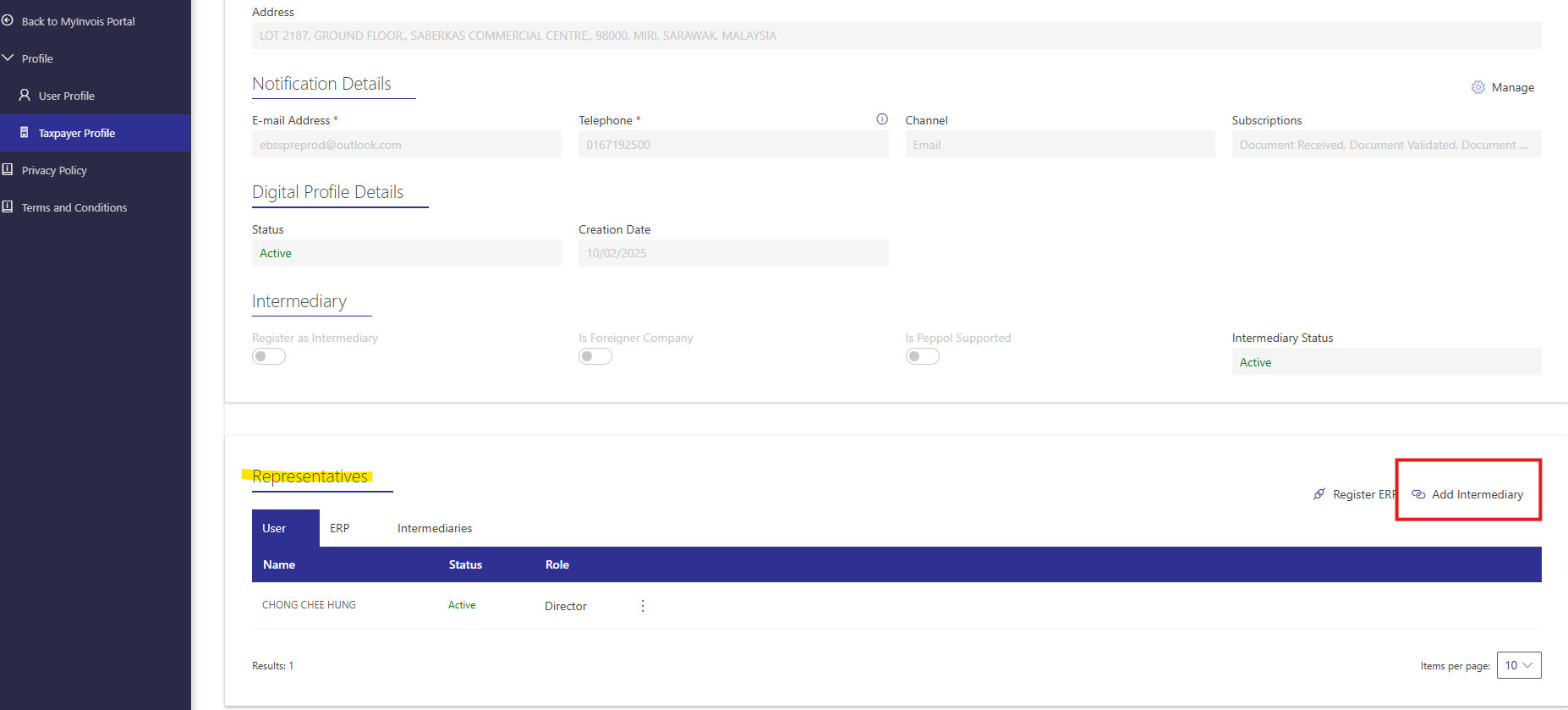The width and height of the screenshot is (1568, 710).
Task: Click the Taxpayer Profile building icon
Action: coord(25,132)
